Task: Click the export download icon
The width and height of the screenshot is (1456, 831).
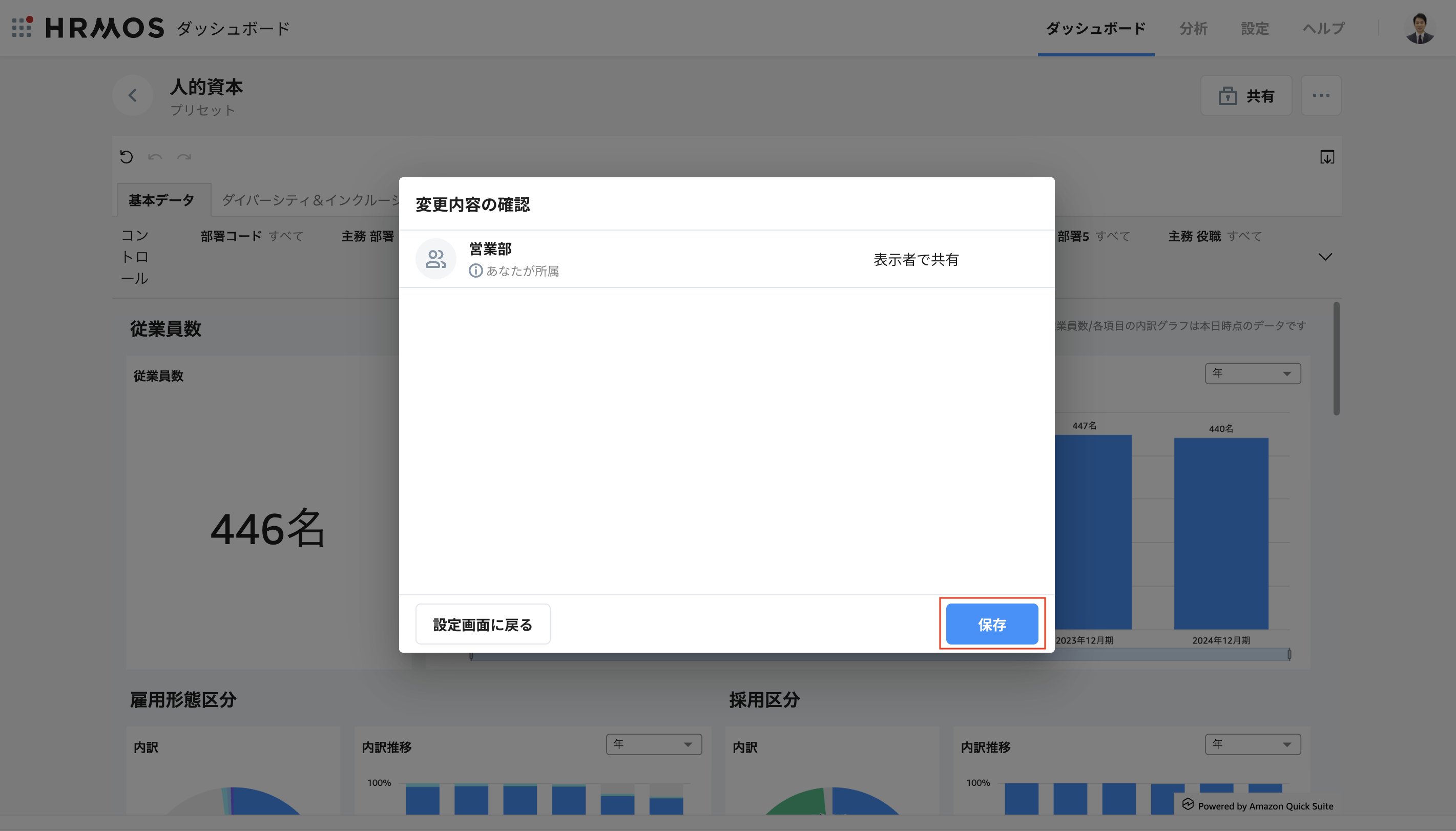Action: click(x=1326, y=157)
